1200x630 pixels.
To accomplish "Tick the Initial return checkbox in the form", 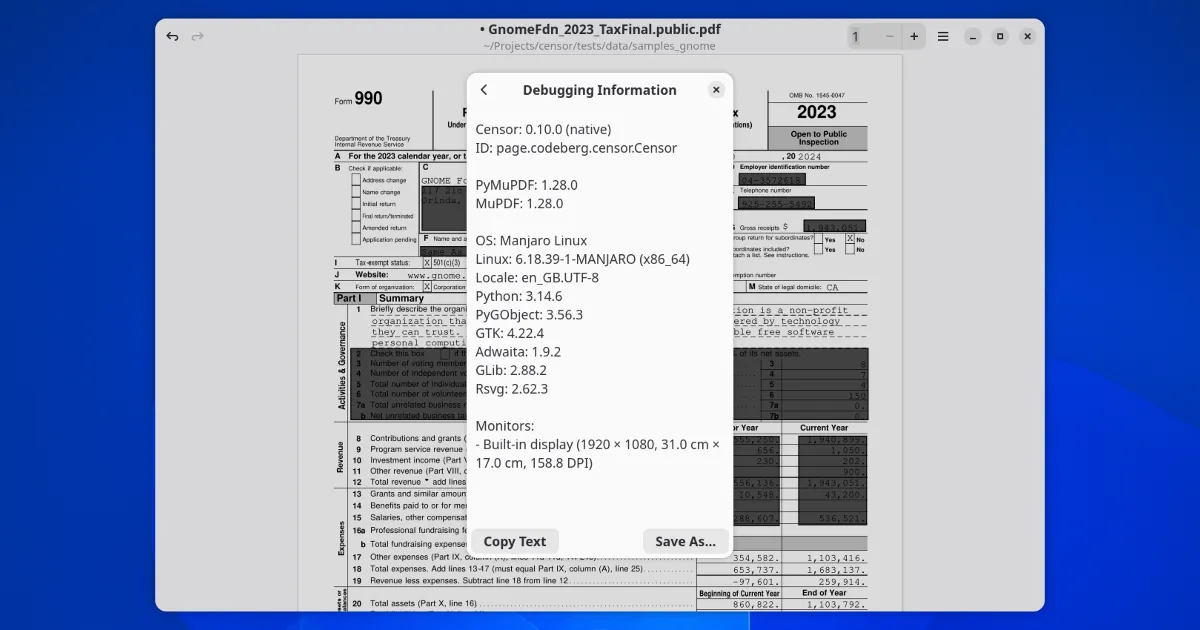I will (356, 204).
